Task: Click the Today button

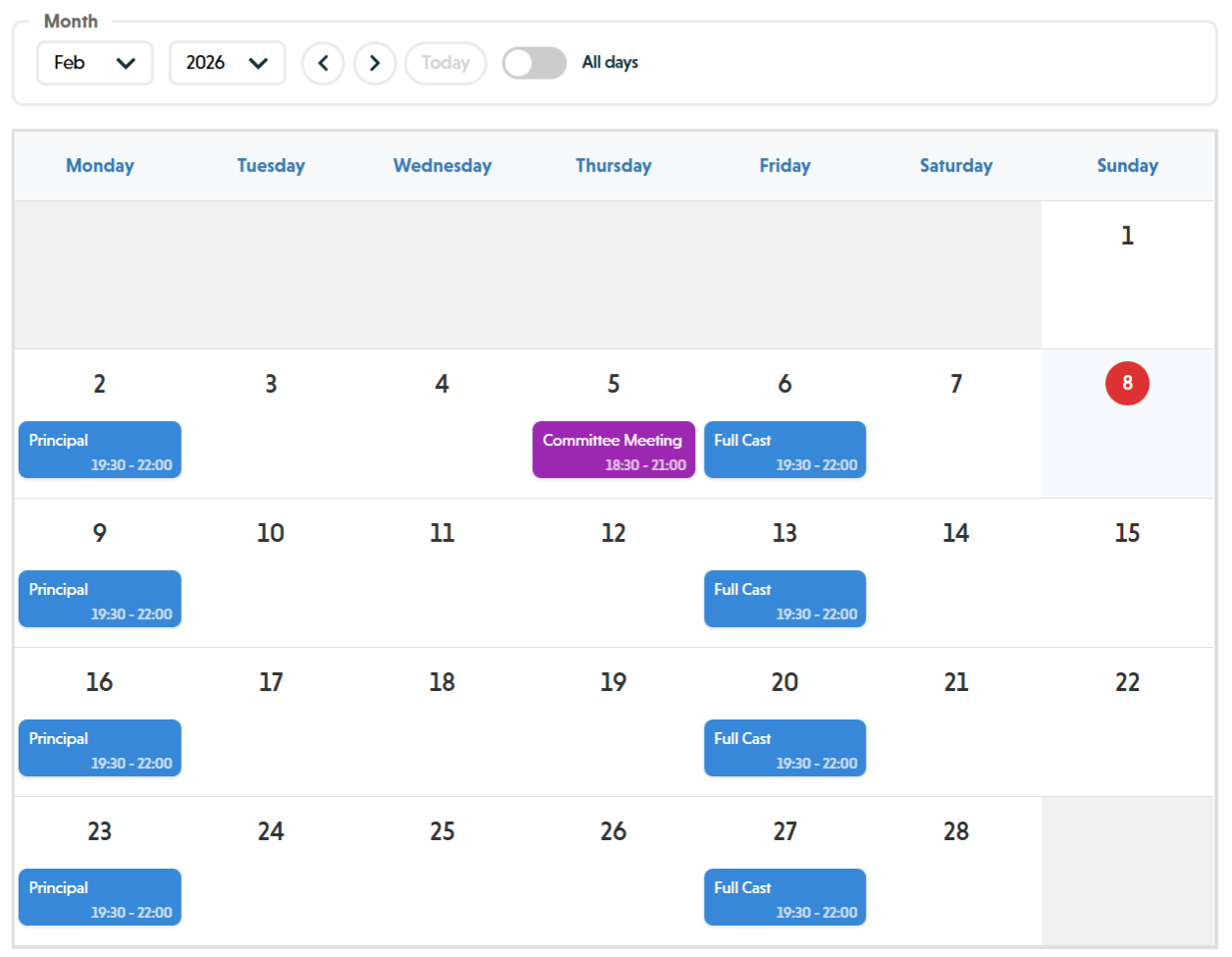Action: tap(446, 63)
